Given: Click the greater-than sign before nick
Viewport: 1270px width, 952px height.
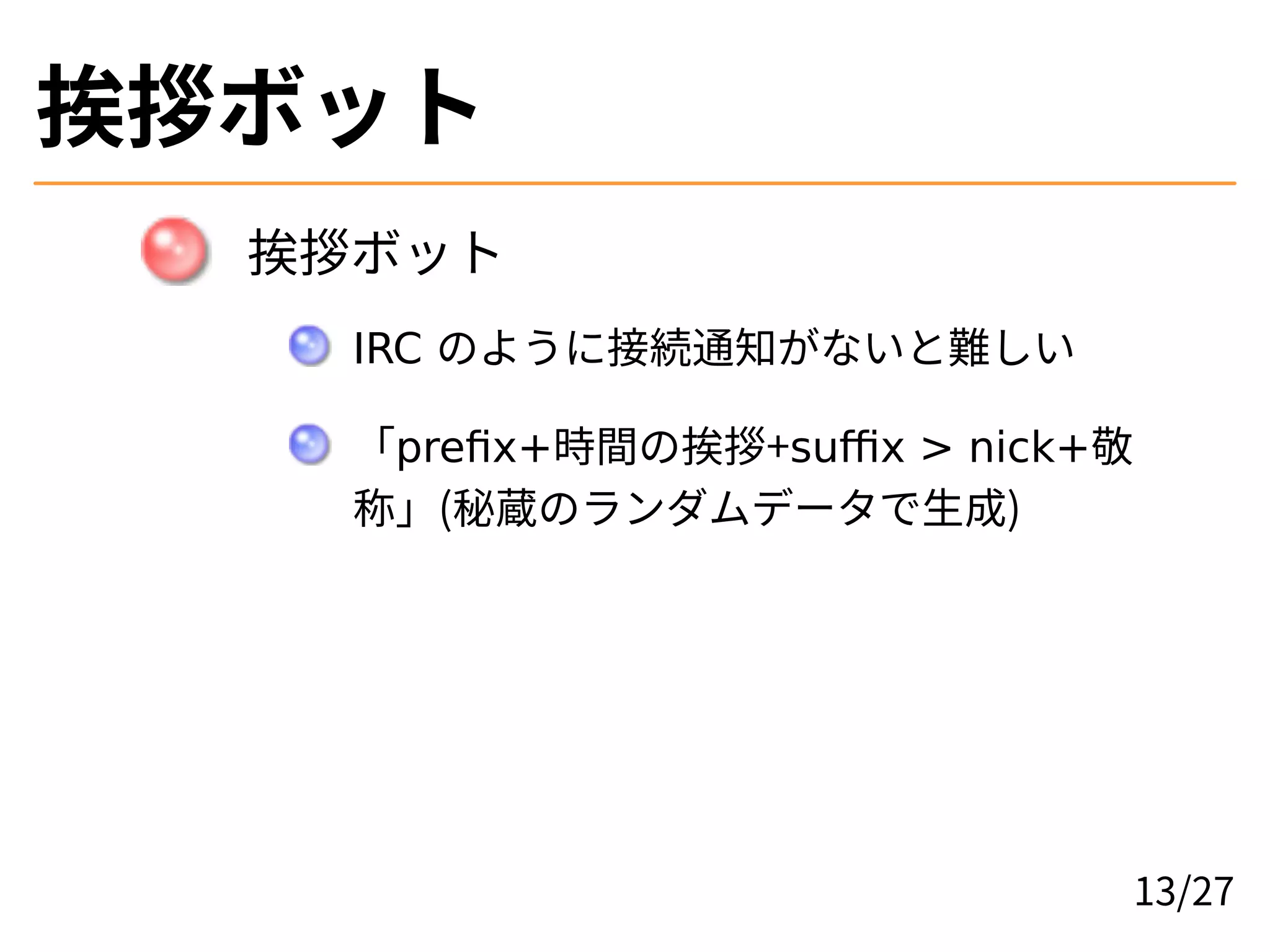Looking at the screenshot, I should [936, 448].
